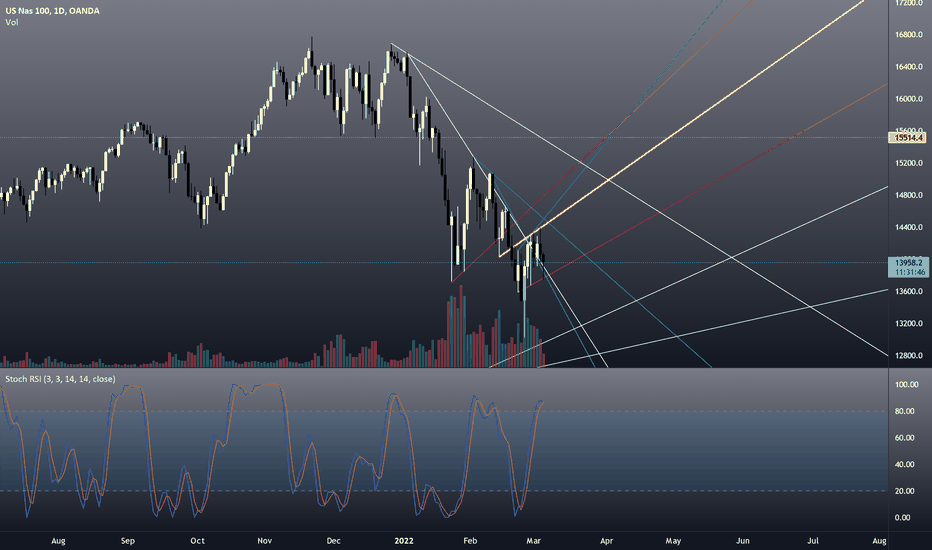Viewport: 932px width, 550px height.
Task: Click the current price label 13958.2
Action: (x=908, y=263)
